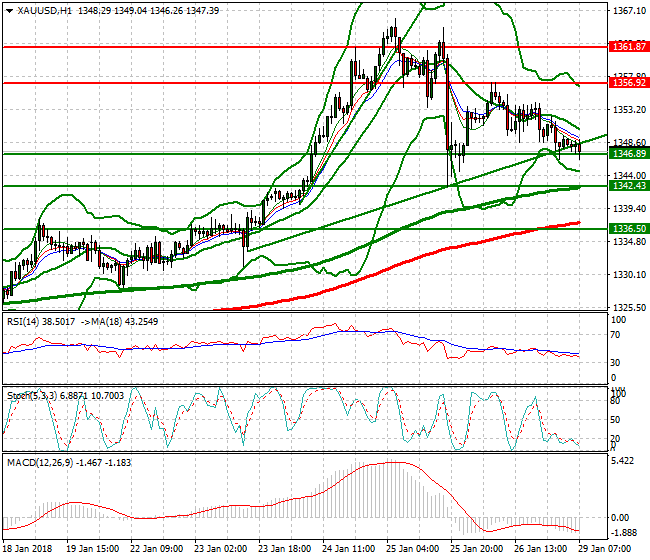The width and height of the screenshot is (650, 560).
Task: Click the Stochastic scale level 20
Action: point(616,439)
